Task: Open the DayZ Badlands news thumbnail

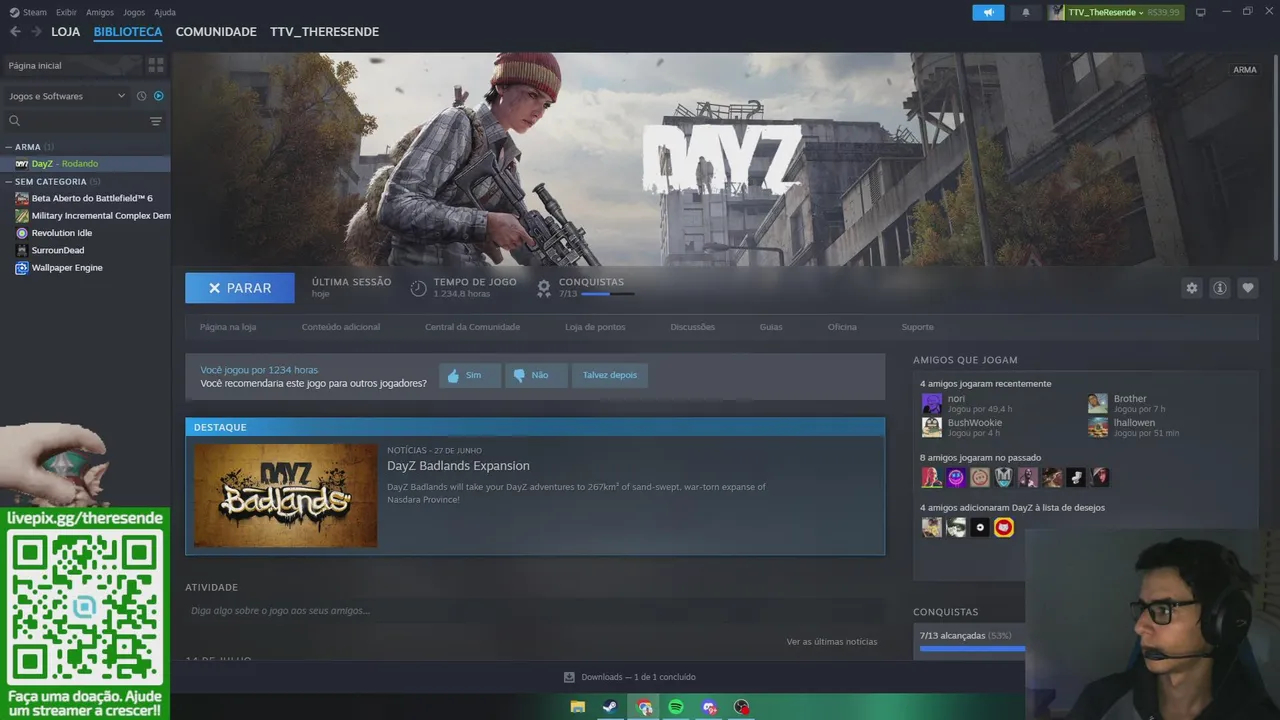Action: pos(285,495)
